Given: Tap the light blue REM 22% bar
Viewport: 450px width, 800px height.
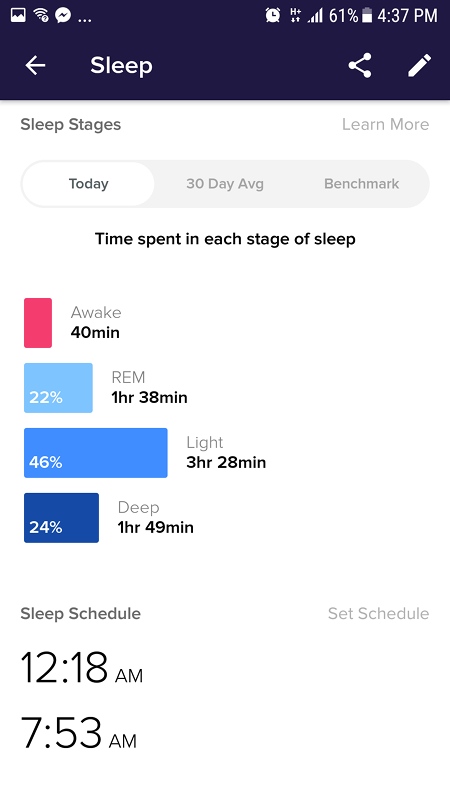Looking at the screenshot, I should [x=58, y=388].
